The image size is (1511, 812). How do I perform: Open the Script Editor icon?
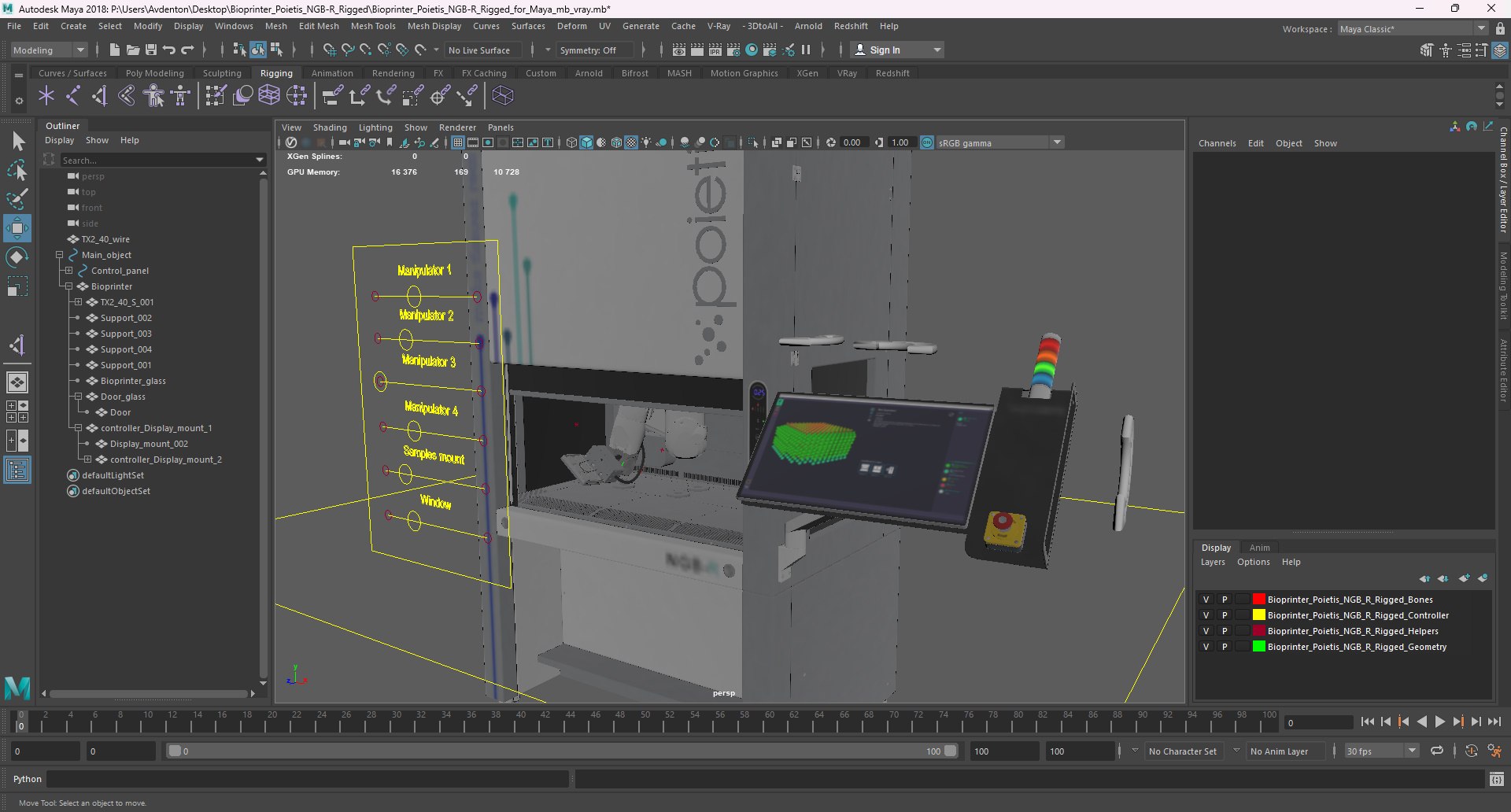(1497, 779)
